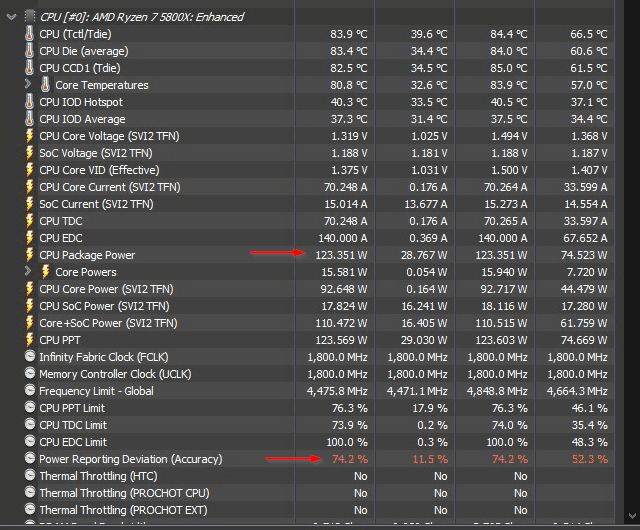
Task: Select Power Reporting Deviation (Accuracy) label
Action: point(131,459)
